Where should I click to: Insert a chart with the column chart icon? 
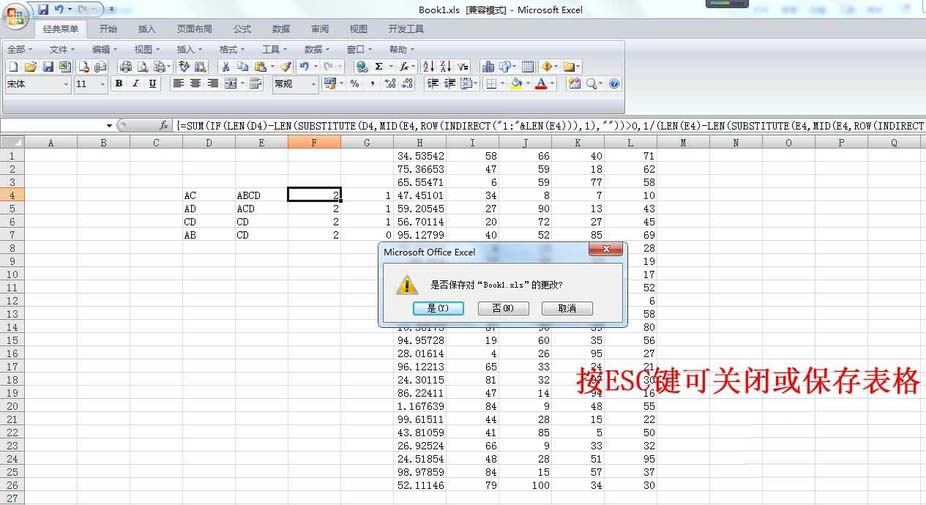point(488,66)
